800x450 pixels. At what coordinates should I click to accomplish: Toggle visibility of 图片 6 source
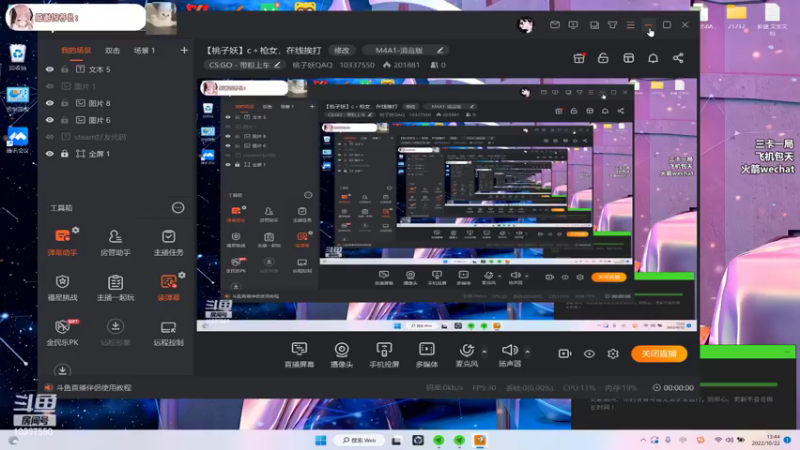(49, 120)
